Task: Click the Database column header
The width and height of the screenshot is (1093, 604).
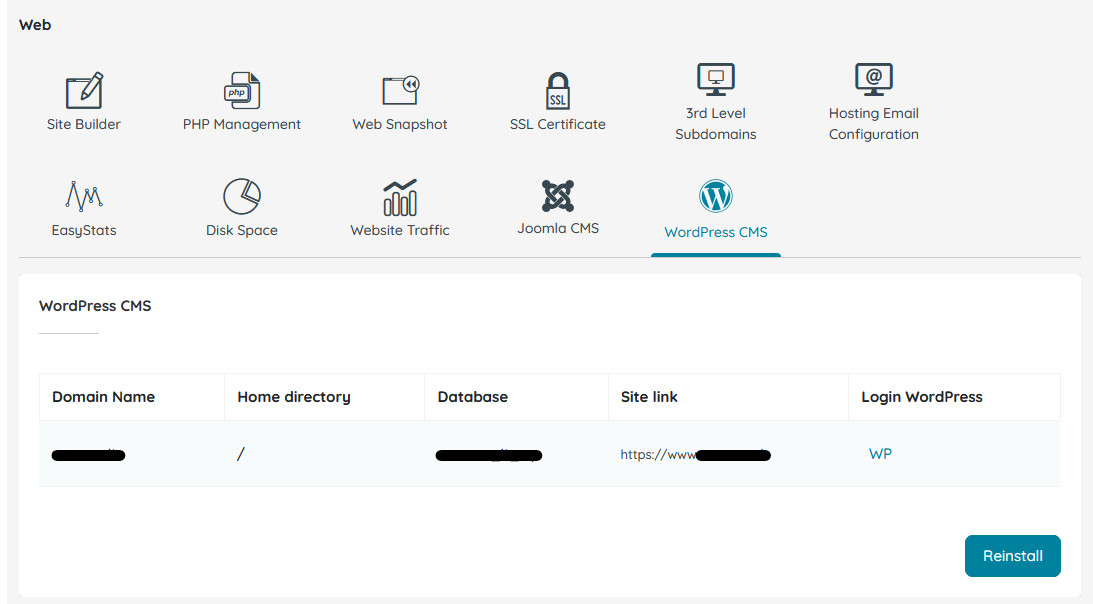Action: 472,396
